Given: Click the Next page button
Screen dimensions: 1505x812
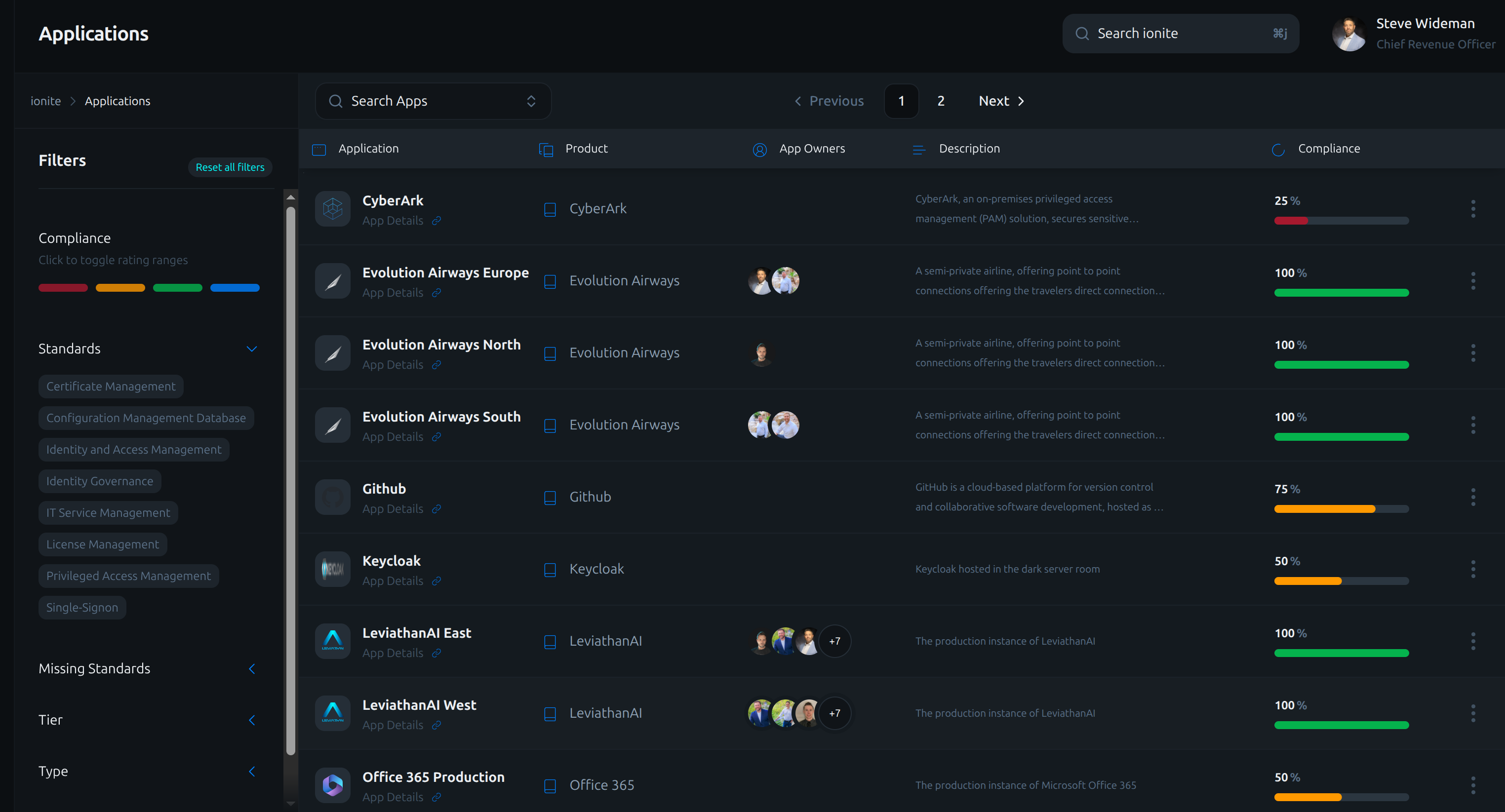Looking at the screenshot, I should 1001,101.
